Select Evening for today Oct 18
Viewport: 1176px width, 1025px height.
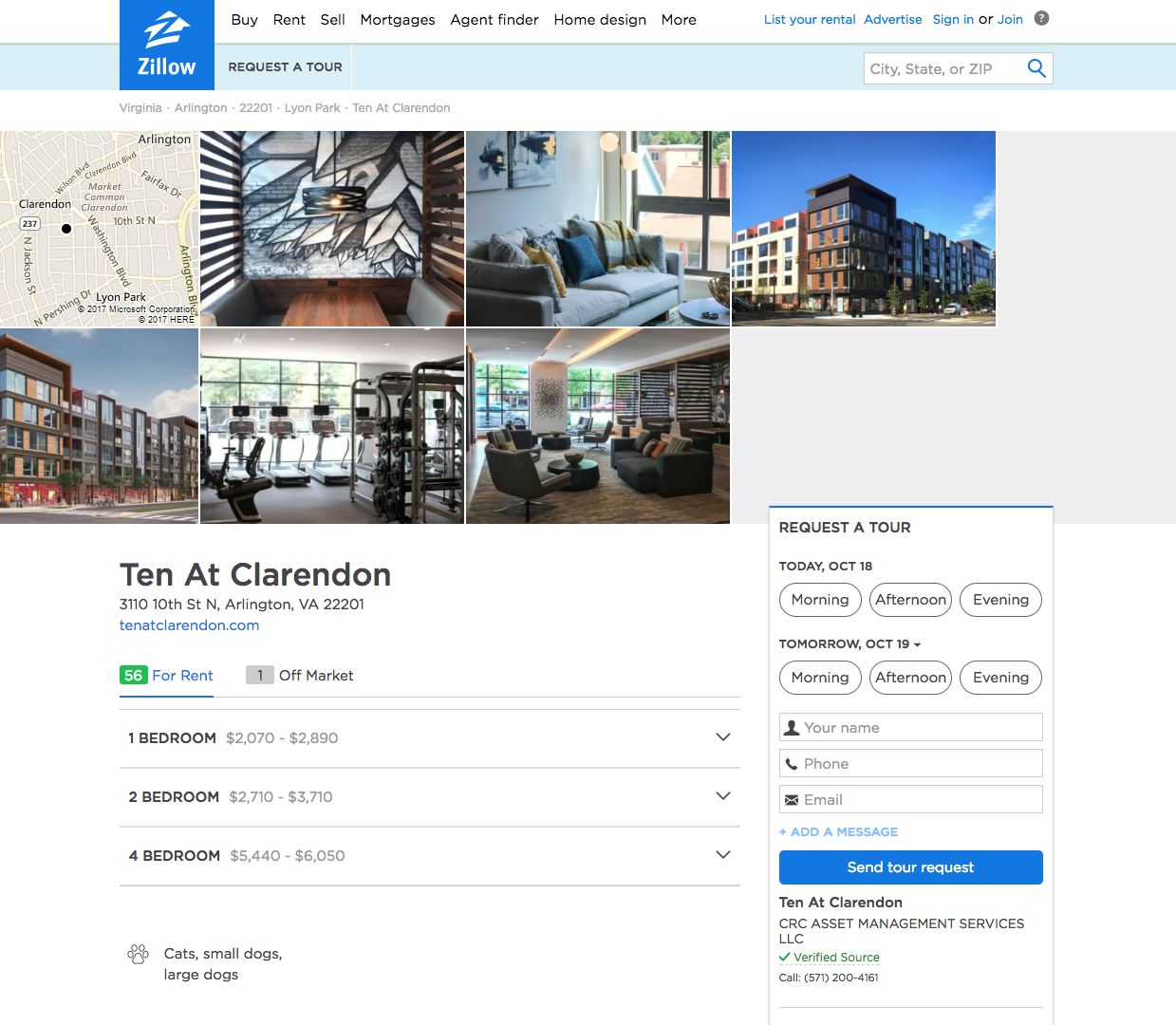1000,600
